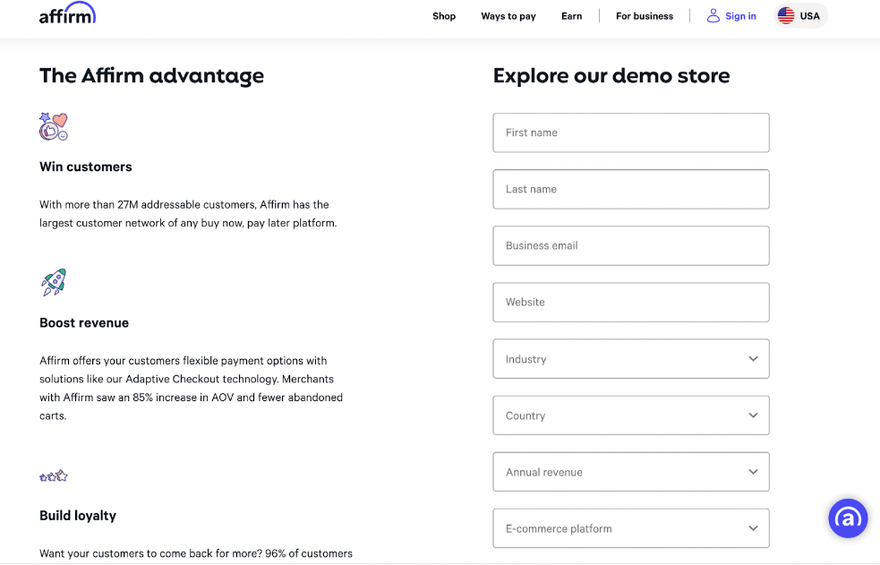
Task: Focus the Business email field
Action: click(x=631, y=246)
